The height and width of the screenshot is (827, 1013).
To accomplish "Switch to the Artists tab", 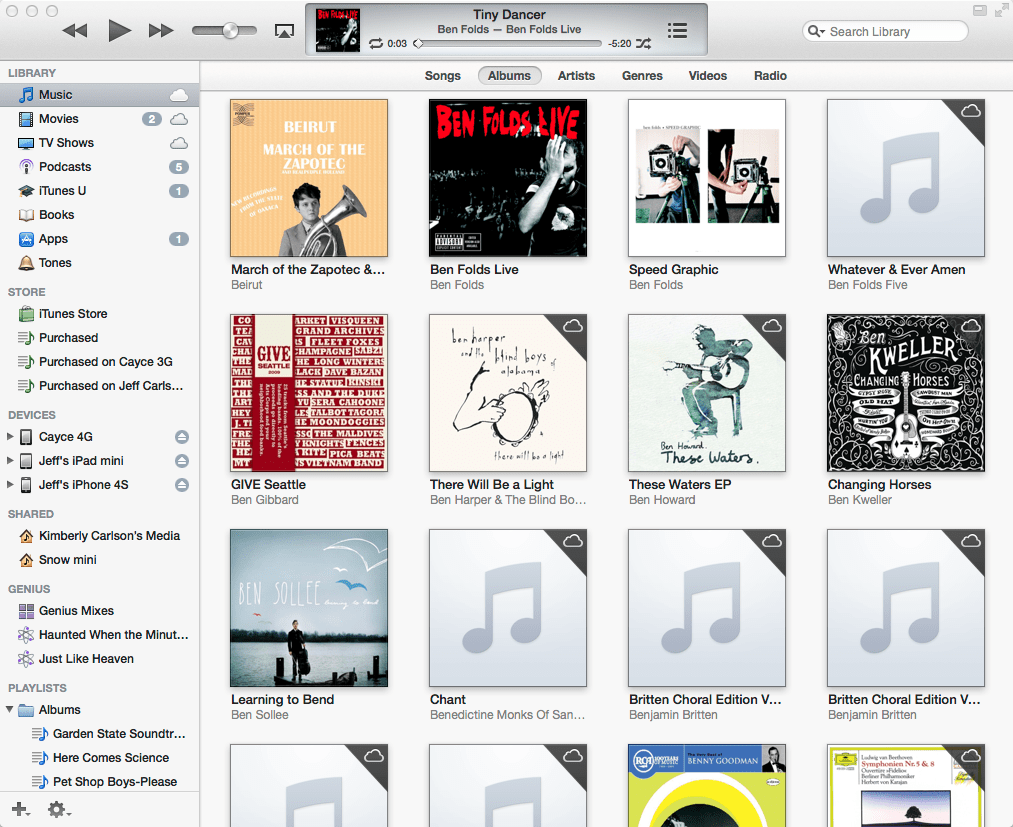I will 576,75.
